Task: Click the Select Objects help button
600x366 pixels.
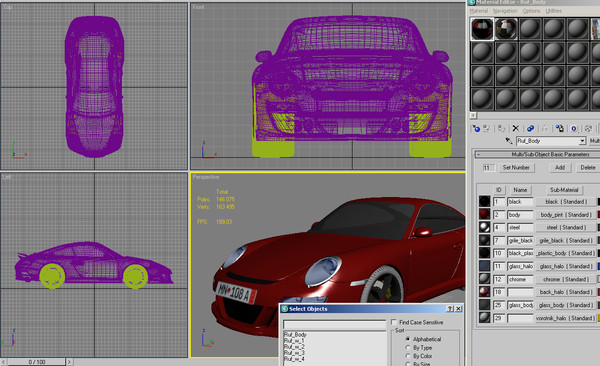Action: (450, 309)
